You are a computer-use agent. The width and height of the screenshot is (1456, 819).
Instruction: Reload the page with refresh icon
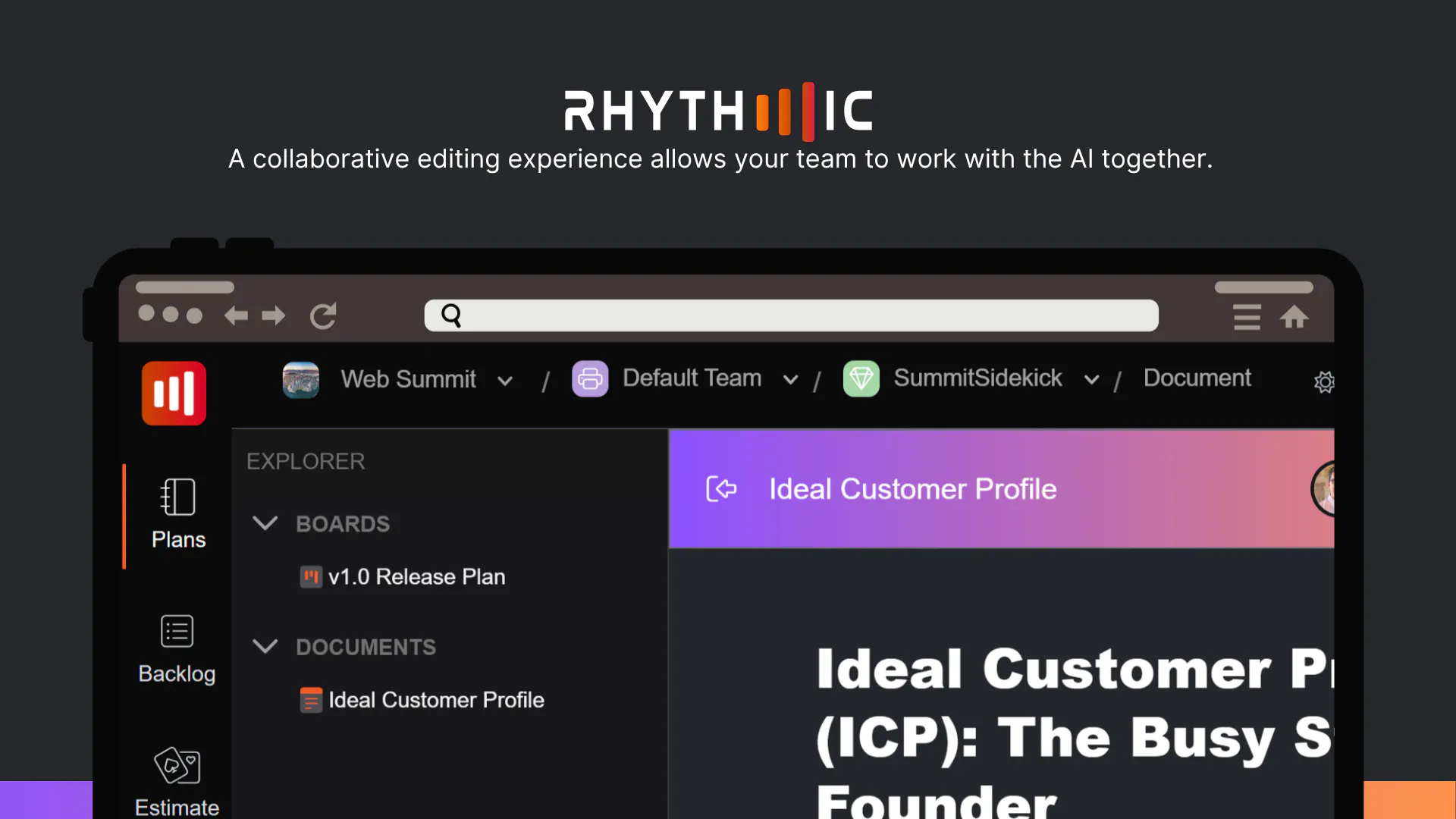[323, 315]
